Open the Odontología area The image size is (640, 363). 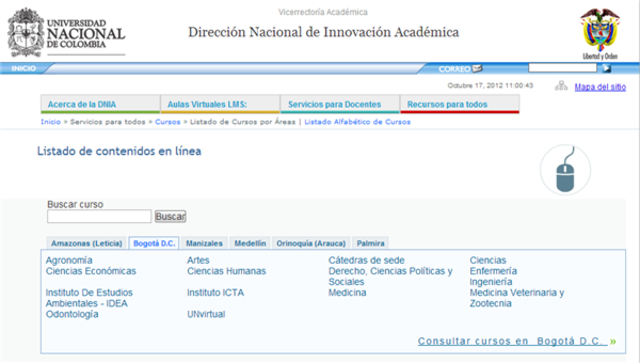[72, 314]
